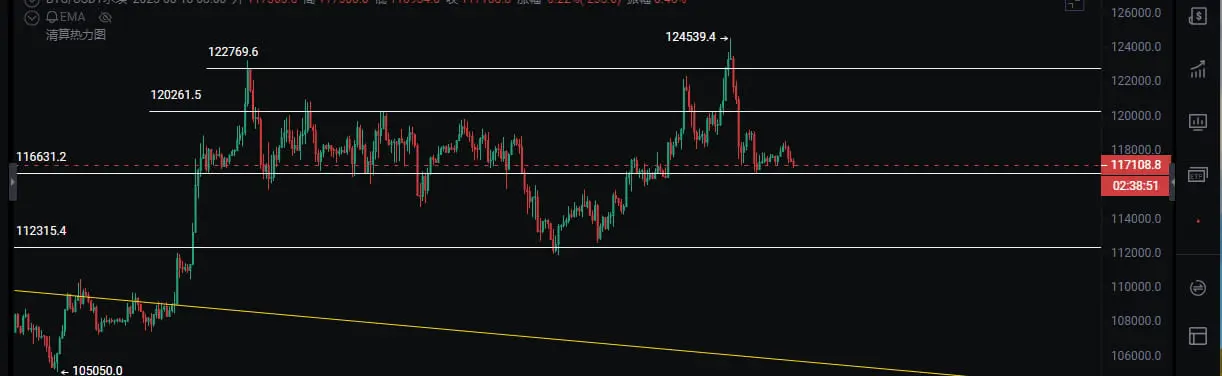
Task: Select the 清算热力图 indicator label
Action: [x=75, y=34]
